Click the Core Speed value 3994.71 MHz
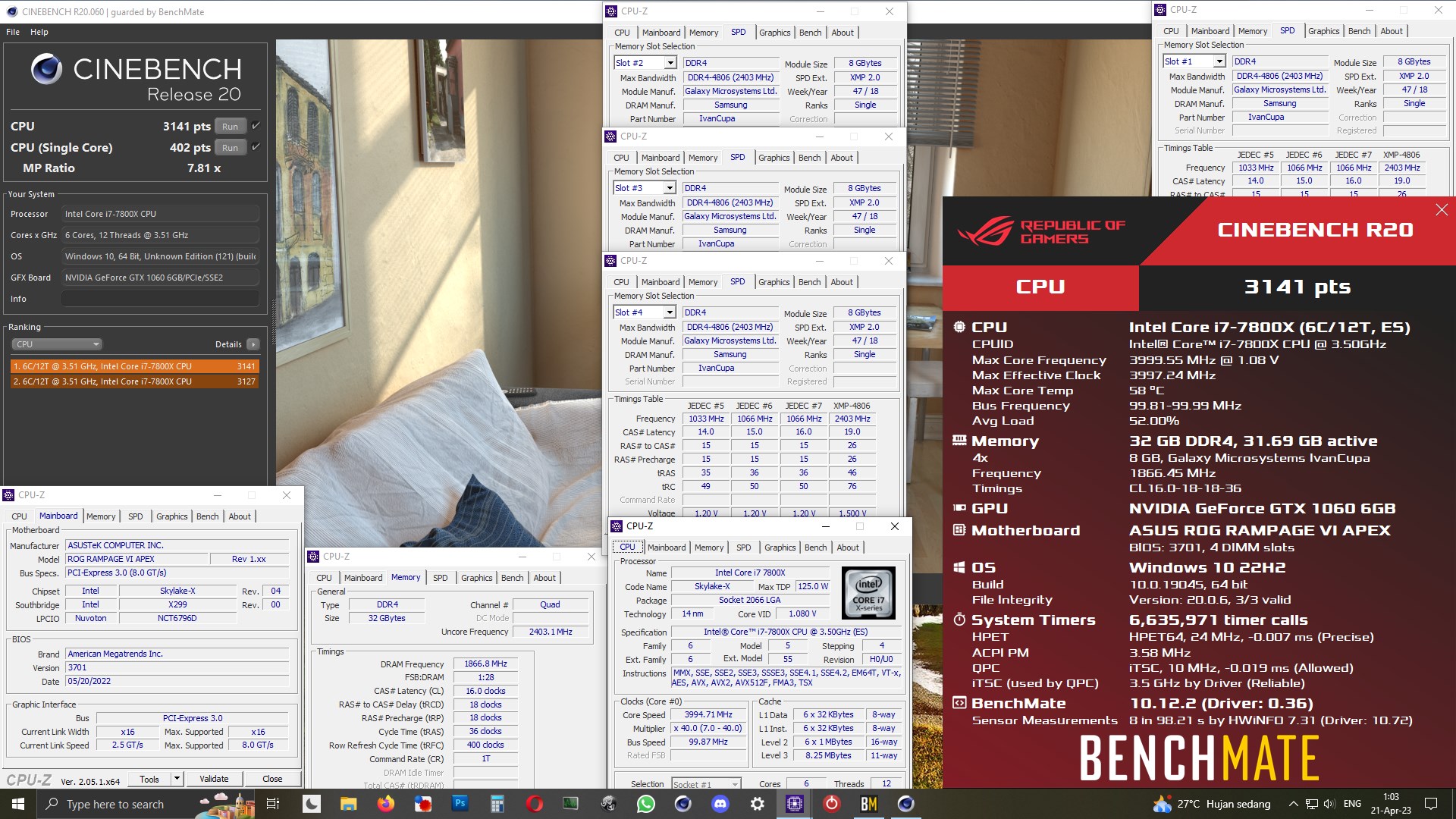This screenshot has height=819, width=1456. [708, 715]
